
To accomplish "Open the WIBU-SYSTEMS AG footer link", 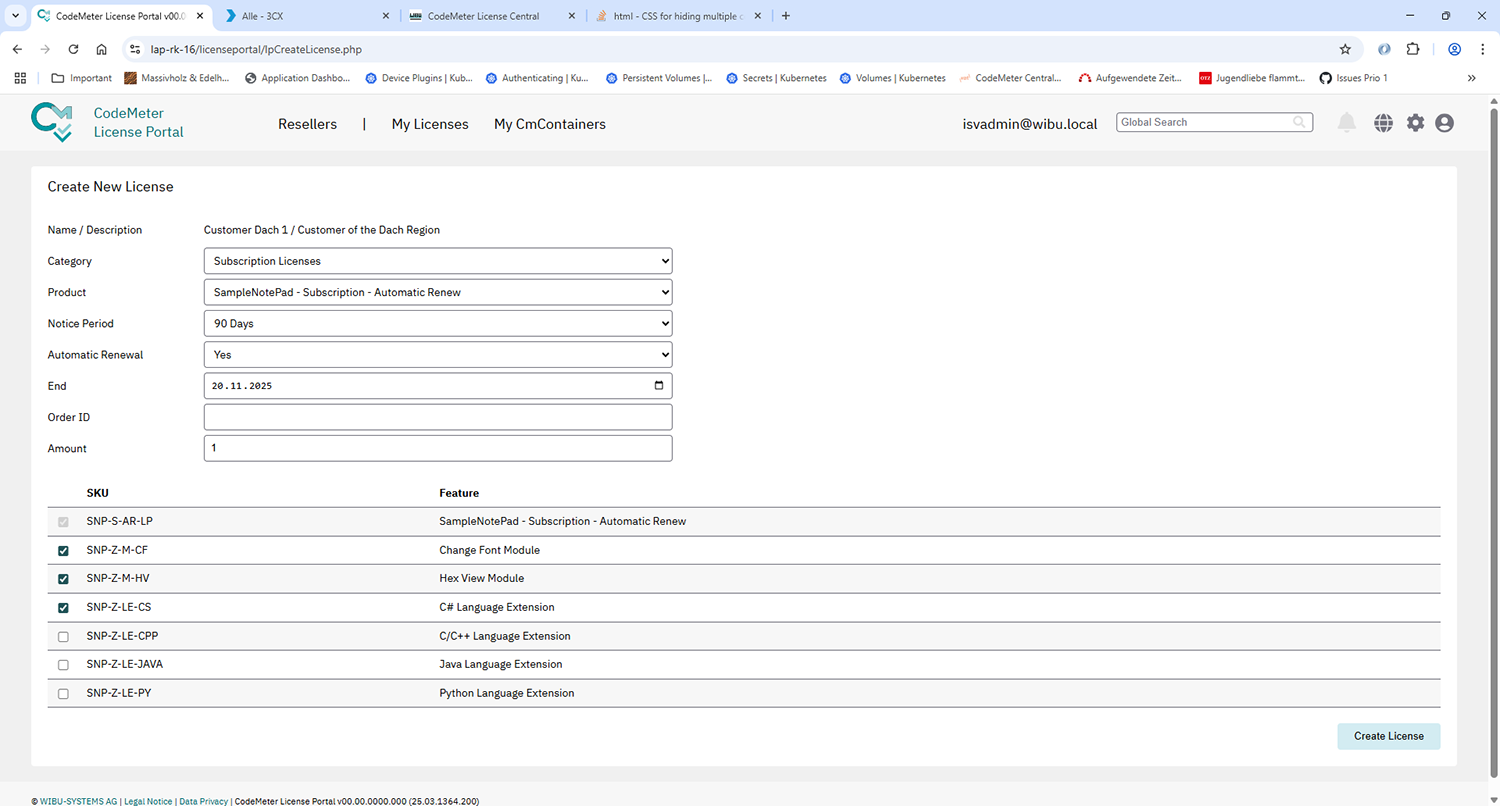I will tap(78, 801).
